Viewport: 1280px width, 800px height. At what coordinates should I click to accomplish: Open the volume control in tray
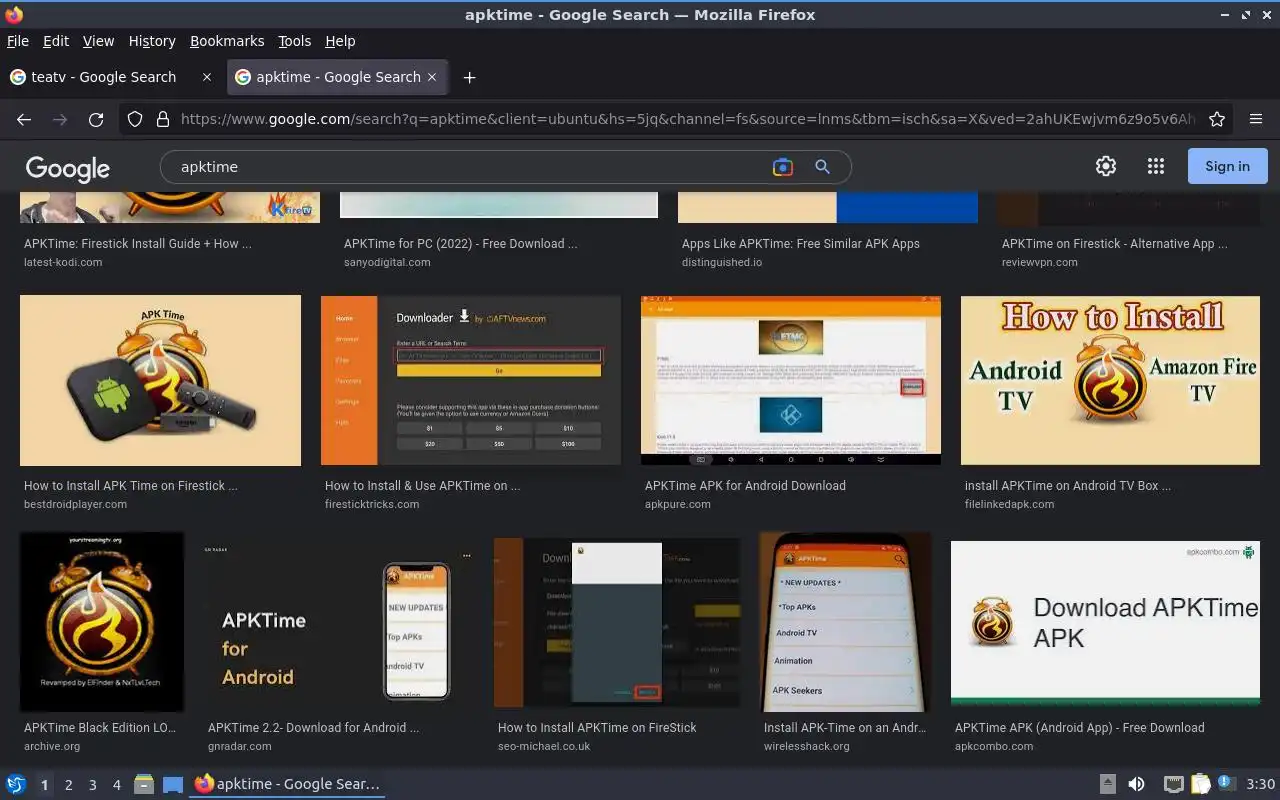coord(1137,784)
